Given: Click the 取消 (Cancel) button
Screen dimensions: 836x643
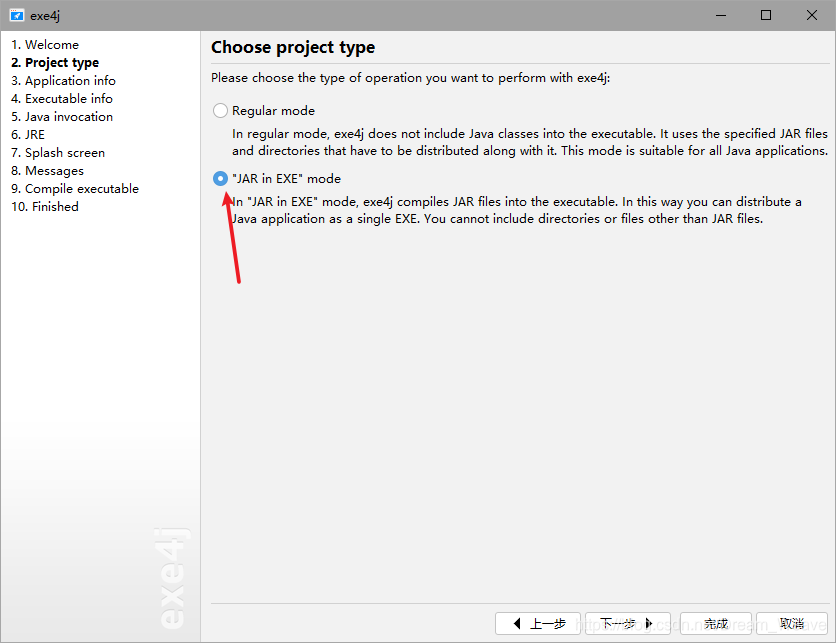Looking at the screenshot, I should tap(792, 623).
